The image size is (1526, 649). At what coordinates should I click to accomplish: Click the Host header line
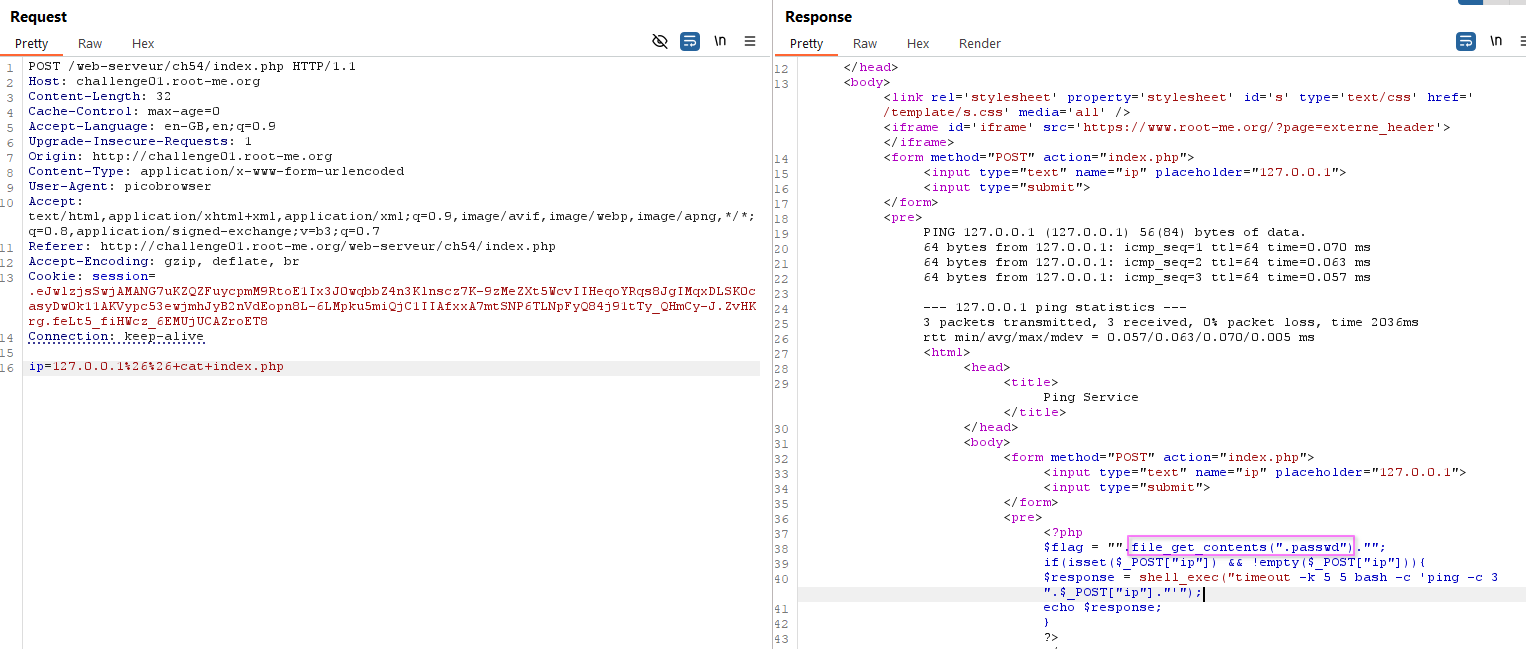(x=144, y=82)
